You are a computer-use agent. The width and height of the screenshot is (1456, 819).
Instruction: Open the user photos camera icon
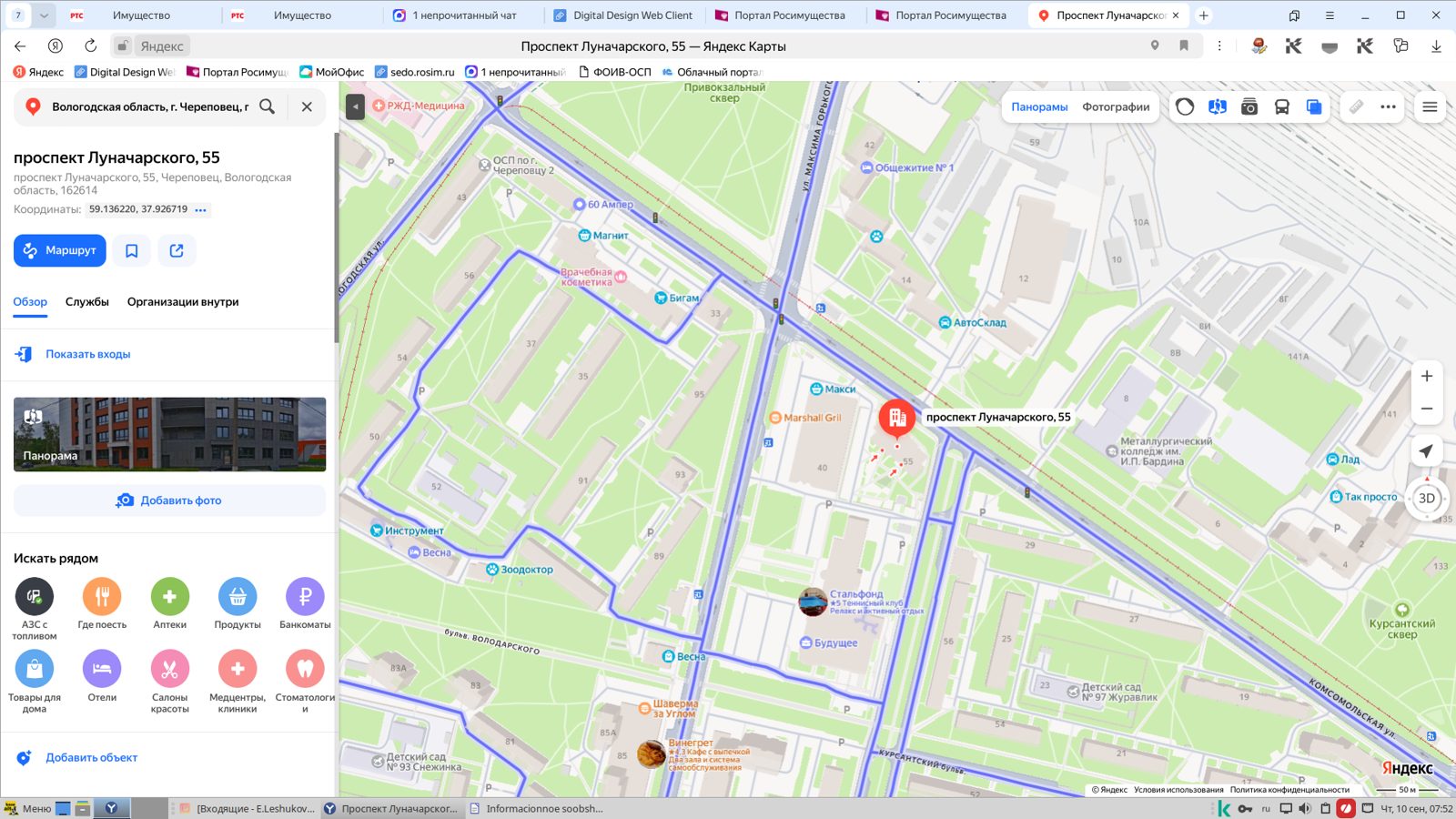[x=1249, y=106]
